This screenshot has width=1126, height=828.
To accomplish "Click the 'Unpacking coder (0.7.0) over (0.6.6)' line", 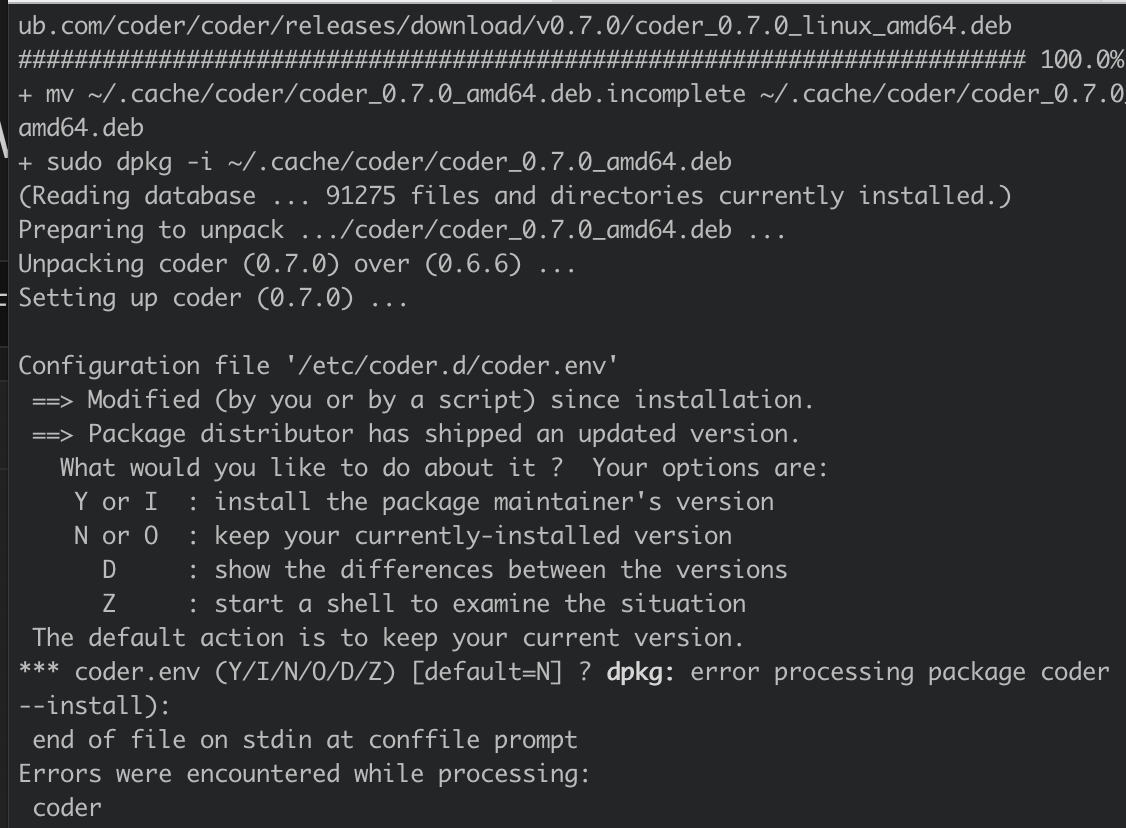I will click(x=297, y=264).
